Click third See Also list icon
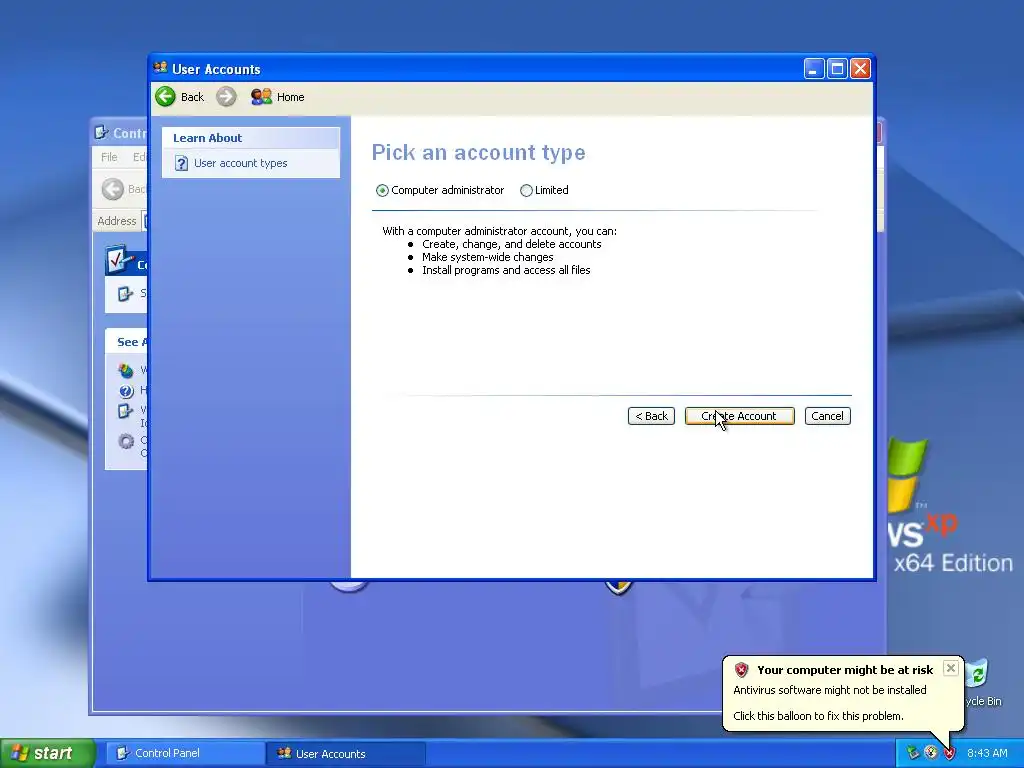Screen dimensions: 1024x768 pos(125,411)
